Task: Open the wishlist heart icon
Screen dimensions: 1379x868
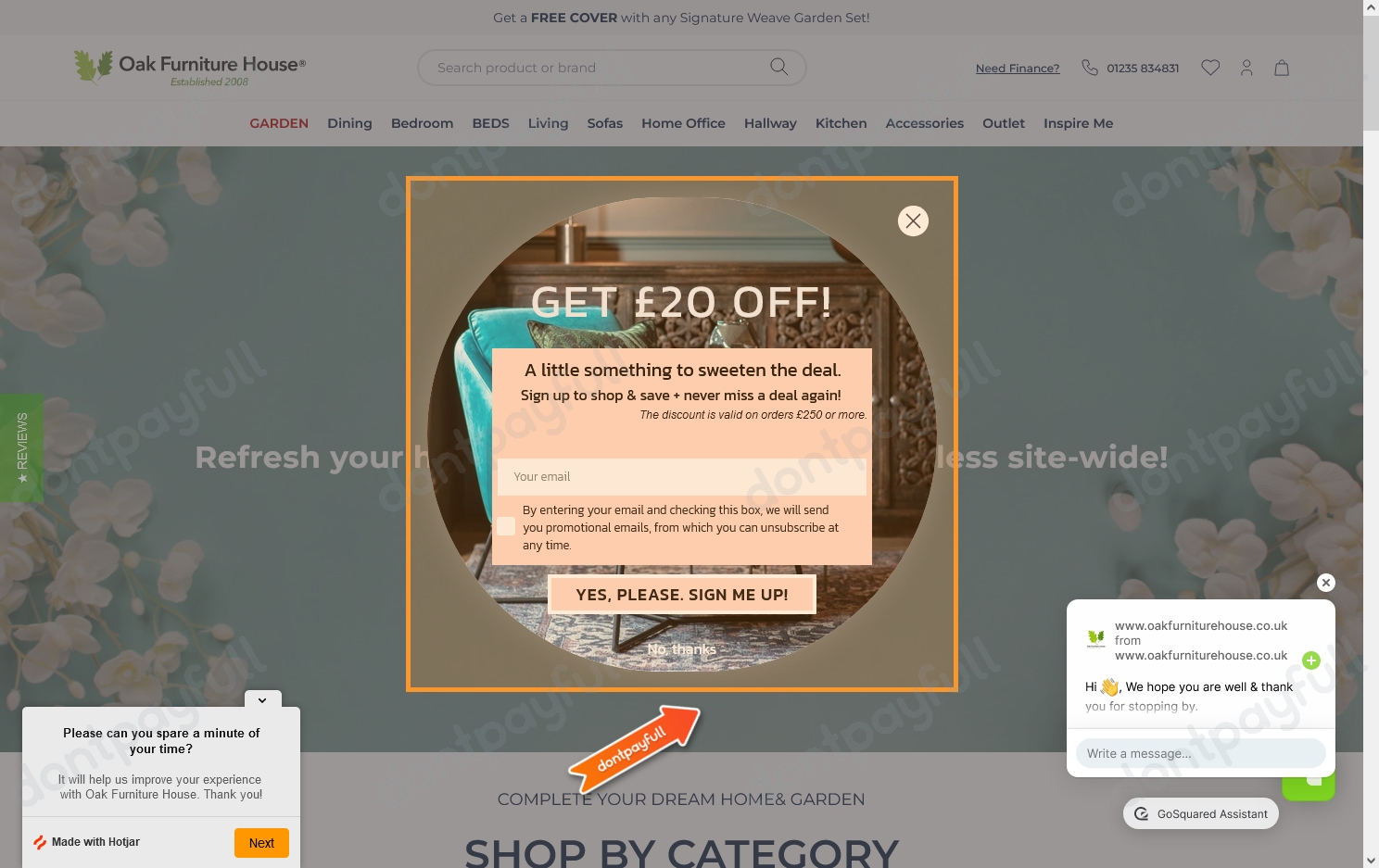Action: coord(1210,68)
